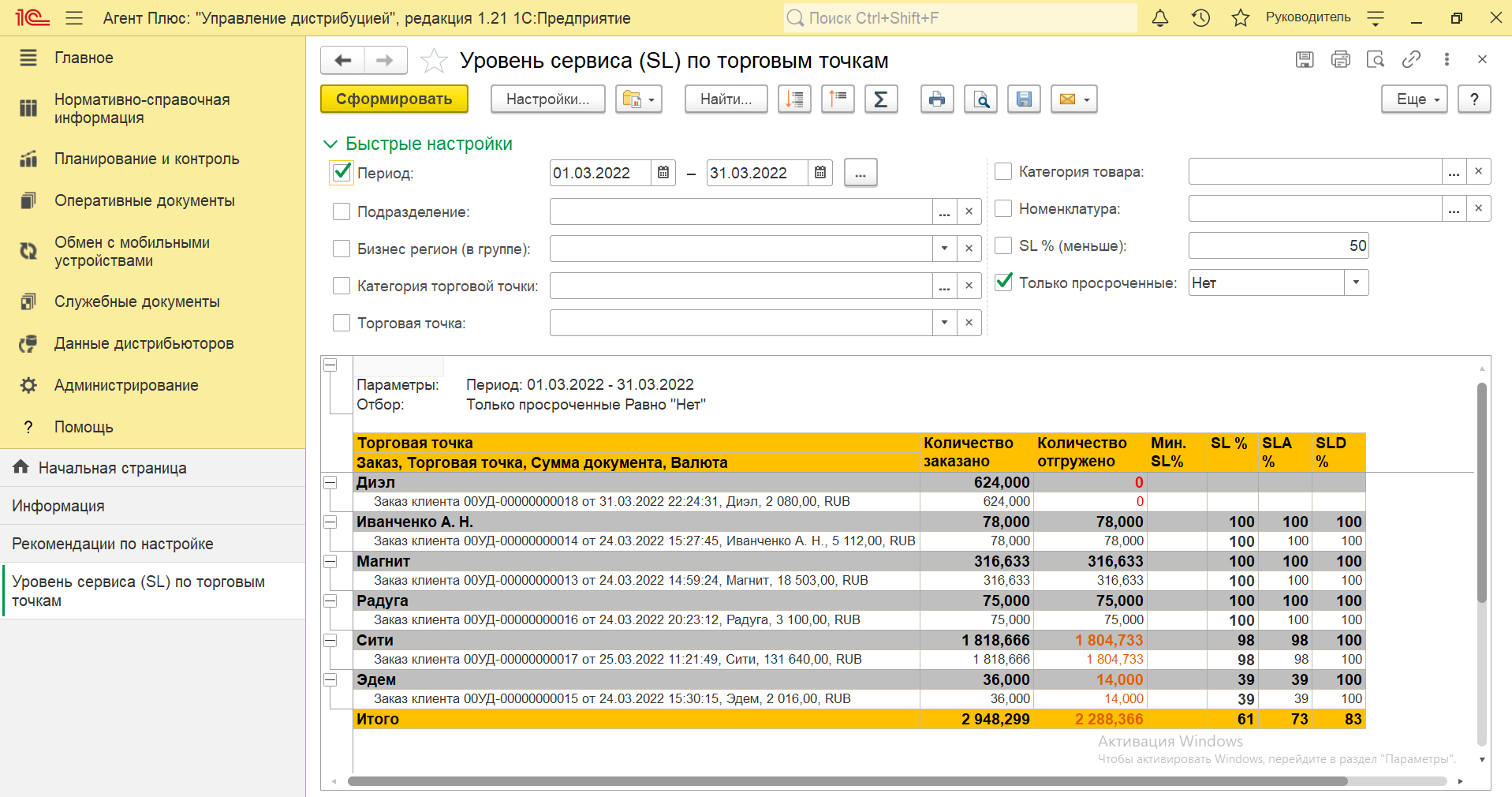Focus the search field Поиск Ctrl+Shift+F
Image resolution: width=1512 pixels, height=797 pixels.
[x=960, y=18]
